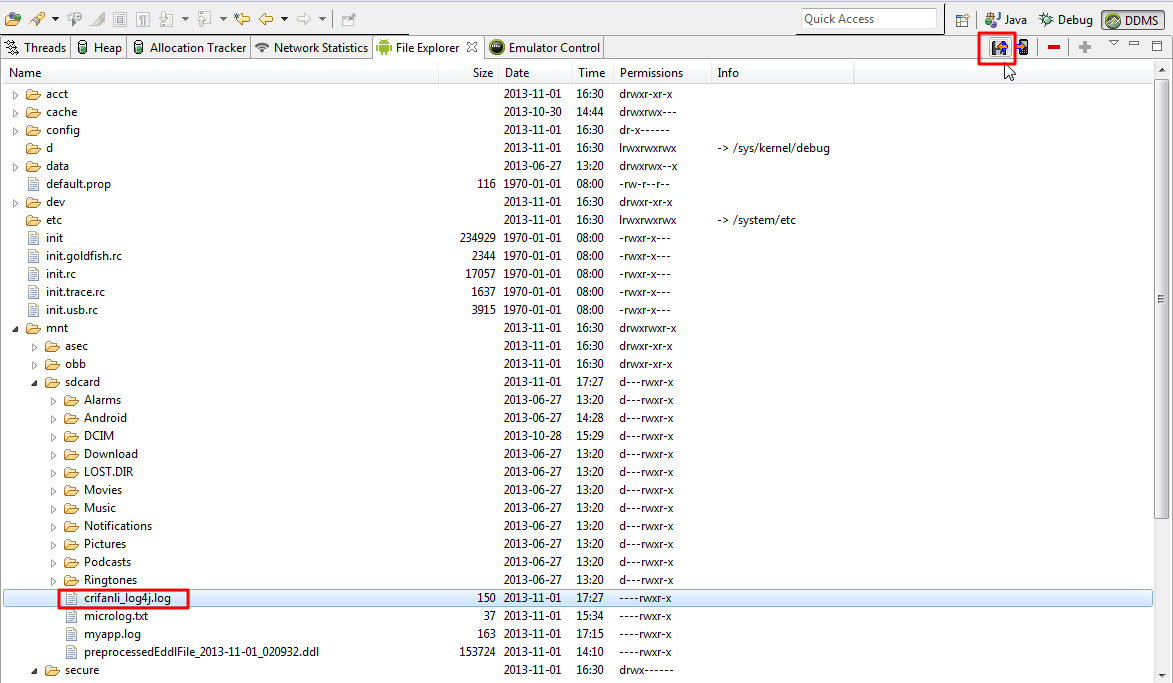This screenshot has height=683, width=1173.
Task: Switch to the Heap tab
Action: (x=99, y=47)
